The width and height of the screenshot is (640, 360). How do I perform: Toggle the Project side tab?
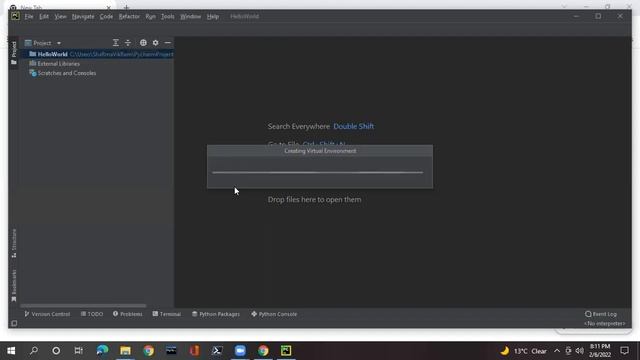tap(14, 53)
